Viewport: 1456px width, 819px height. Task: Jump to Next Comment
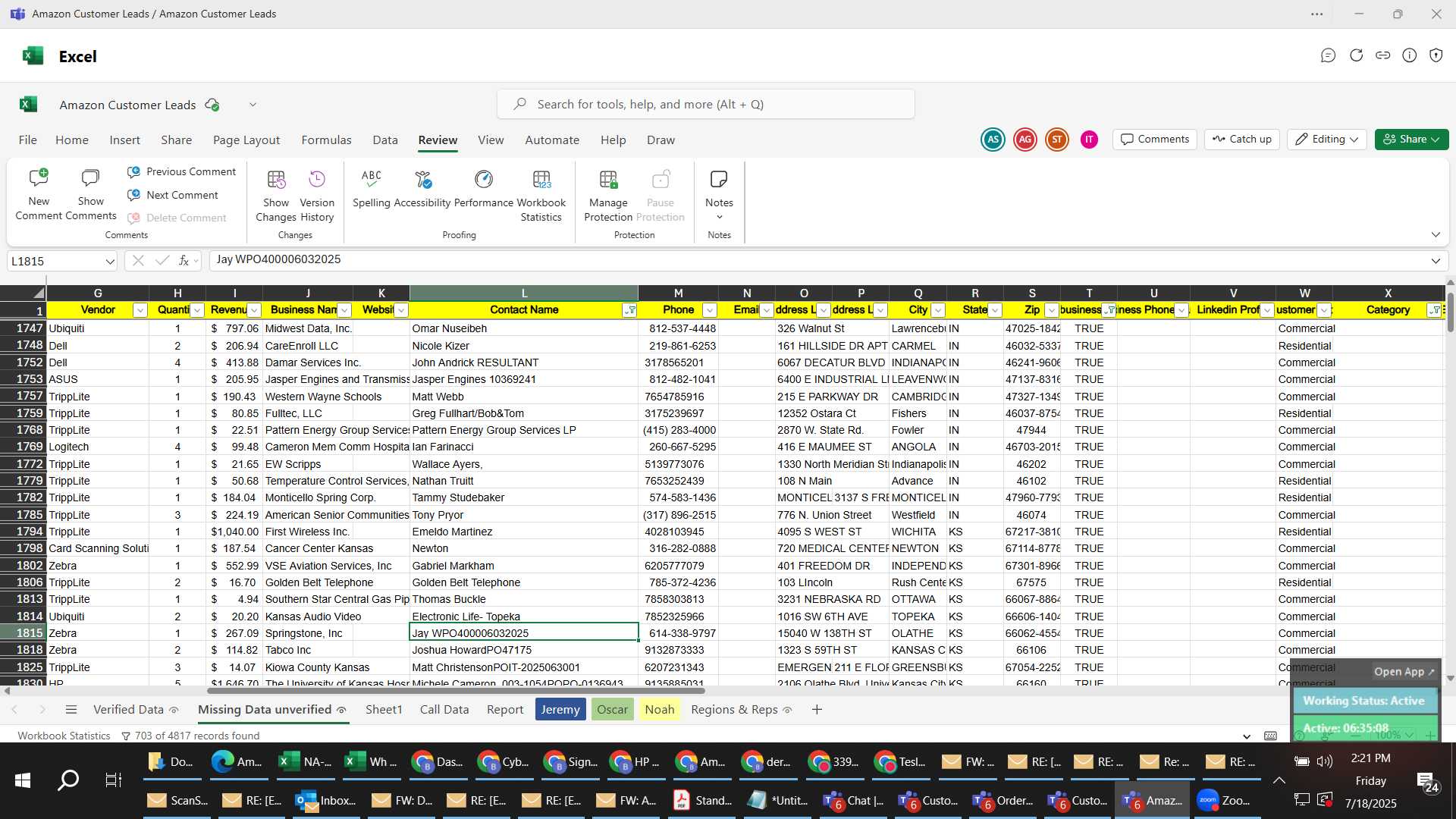[173, 195]
